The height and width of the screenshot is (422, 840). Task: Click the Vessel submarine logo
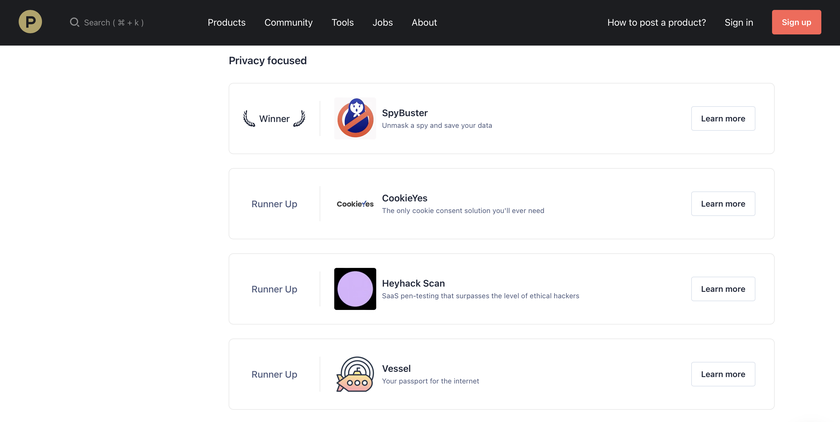click(x=355, y=374)
